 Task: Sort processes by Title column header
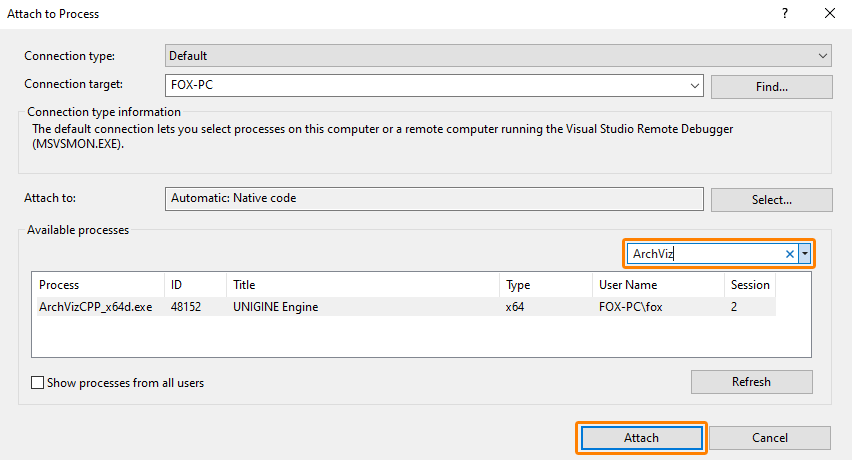(362, 285)
